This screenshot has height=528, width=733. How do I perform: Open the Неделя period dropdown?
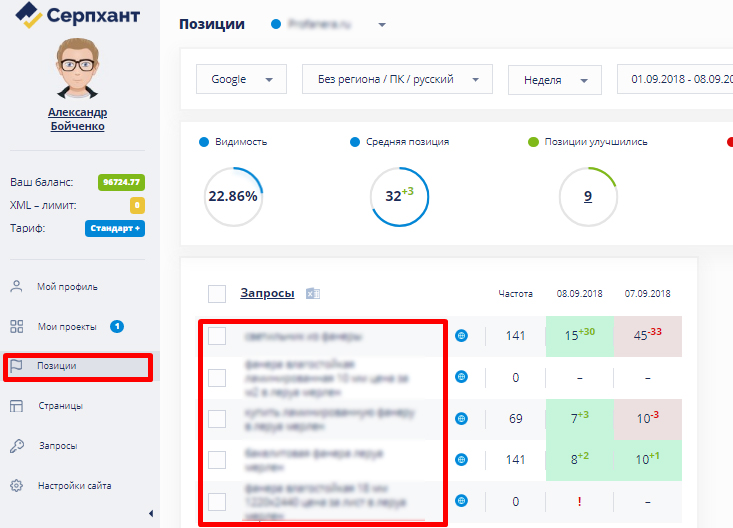click(554, 80)
